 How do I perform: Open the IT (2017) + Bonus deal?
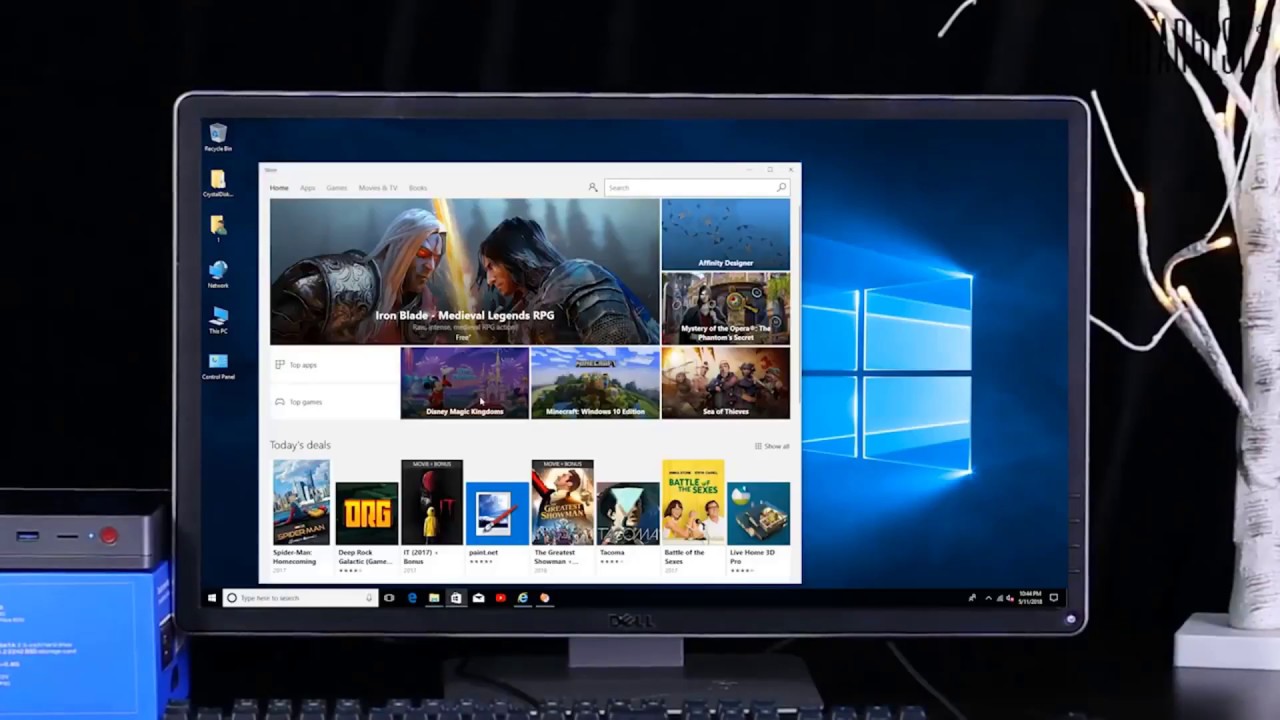pyautogui.click(x=432, y=516)
